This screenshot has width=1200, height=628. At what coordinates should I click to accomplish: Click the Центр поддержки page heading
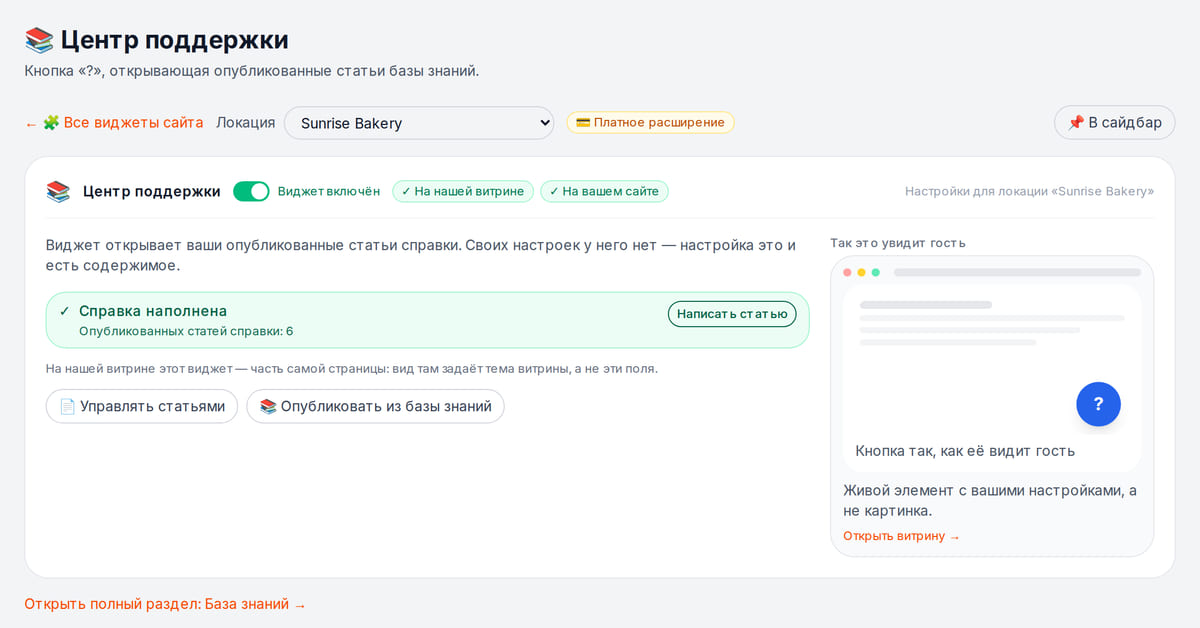coord(174,40)
